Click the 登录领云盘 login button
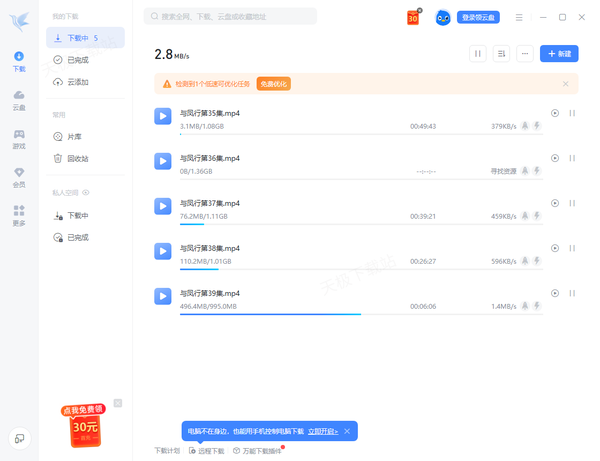This screenshot has width=600, height=461. pos(478,17)
